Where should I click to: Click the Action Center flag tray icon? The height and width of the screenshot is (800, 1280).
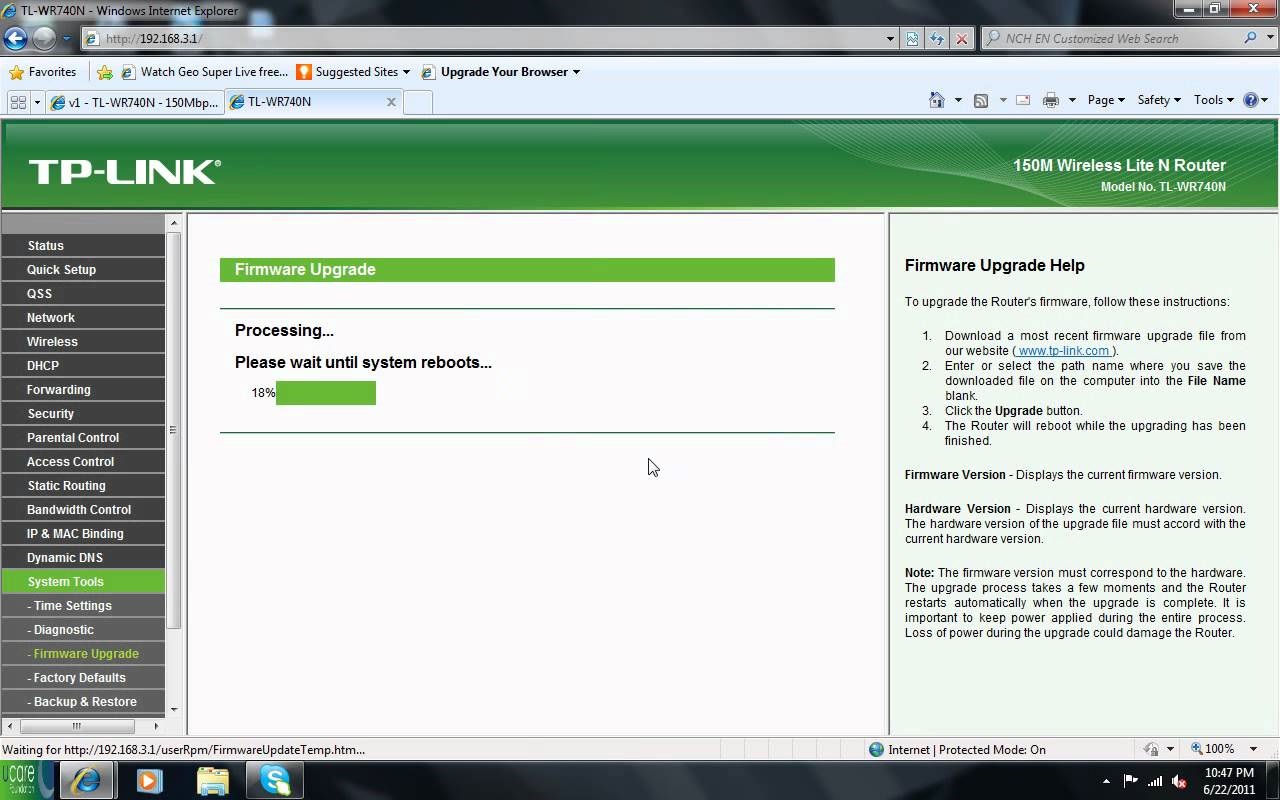pyautogui.click(x=1131, y=781)
